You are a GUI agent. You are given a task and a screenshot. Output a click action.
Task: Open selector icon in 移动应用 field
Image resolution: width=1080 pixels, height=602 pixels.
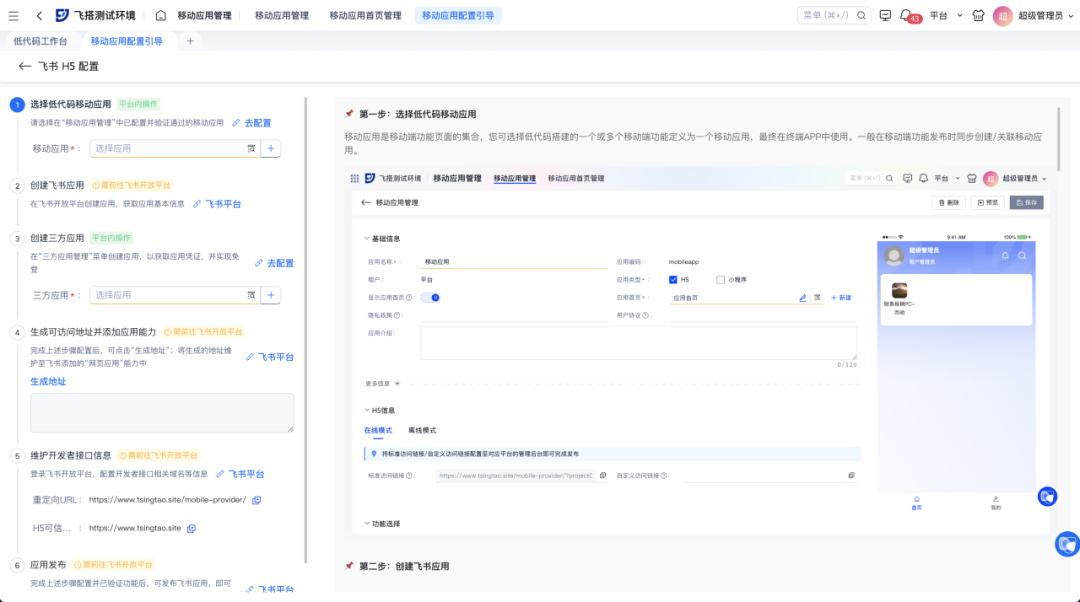coord(251,148)
